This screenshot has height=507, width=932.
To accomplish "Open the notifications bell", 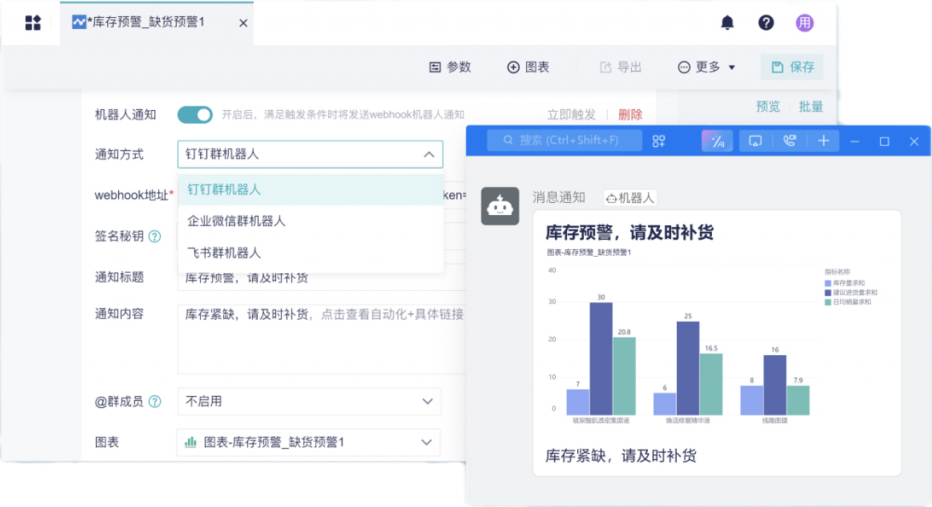I will [x=727, y=23].
